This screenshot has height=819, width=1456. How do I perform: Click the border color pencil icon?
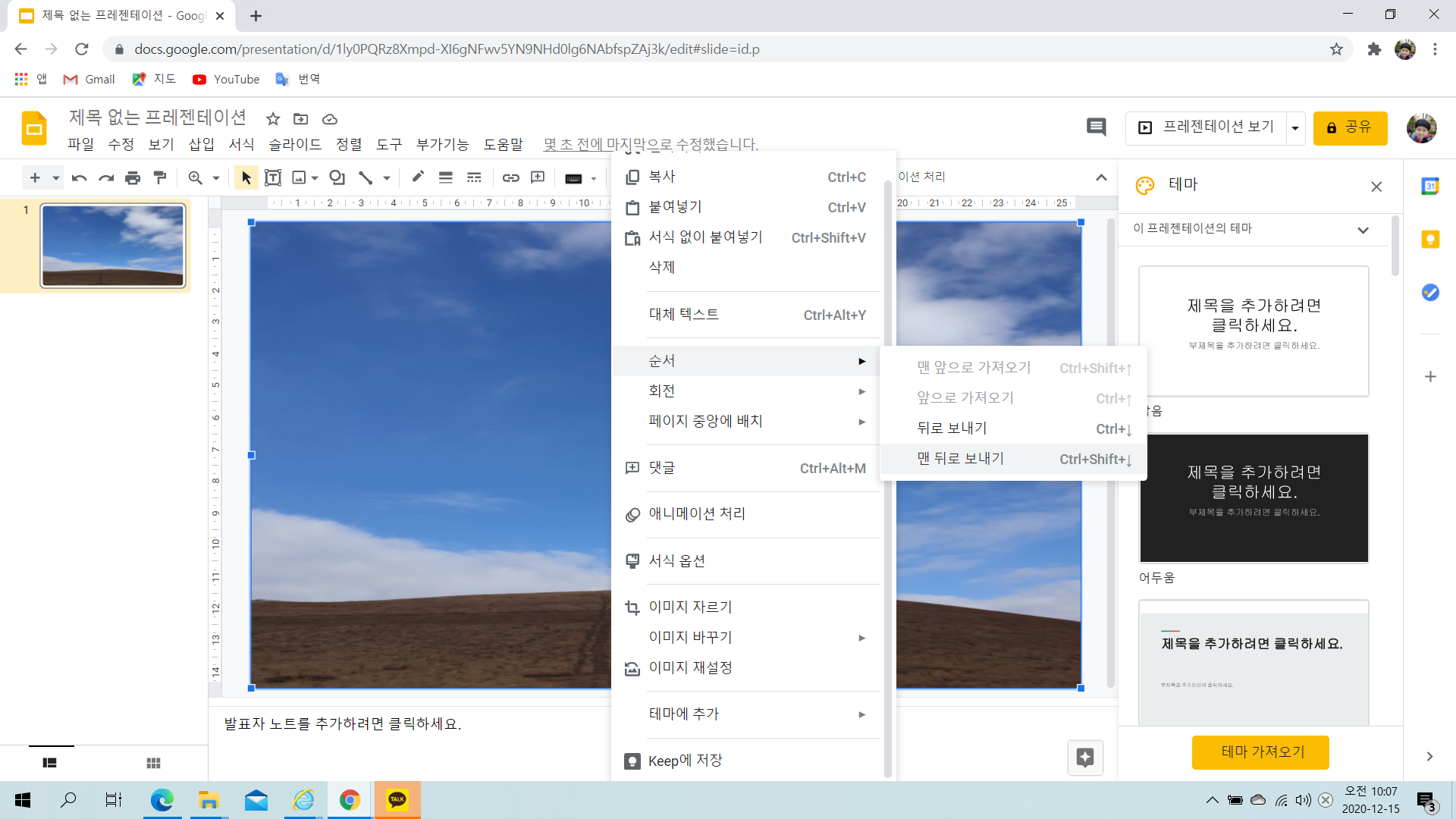(417, 177)
